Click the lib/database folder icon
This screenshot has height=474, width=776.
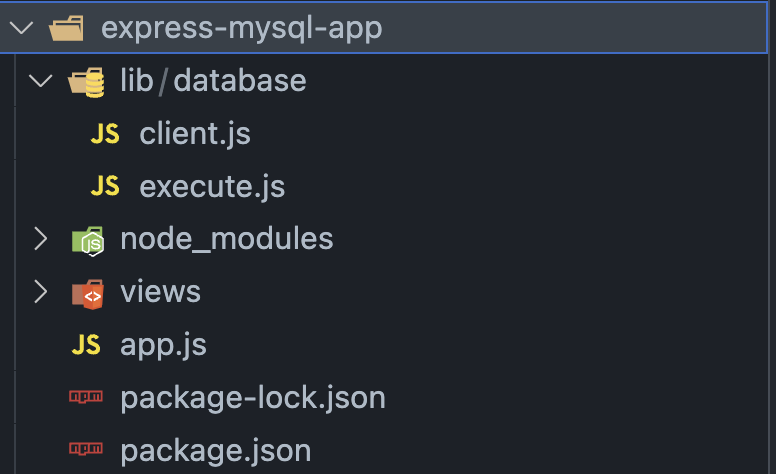point(87,82)
